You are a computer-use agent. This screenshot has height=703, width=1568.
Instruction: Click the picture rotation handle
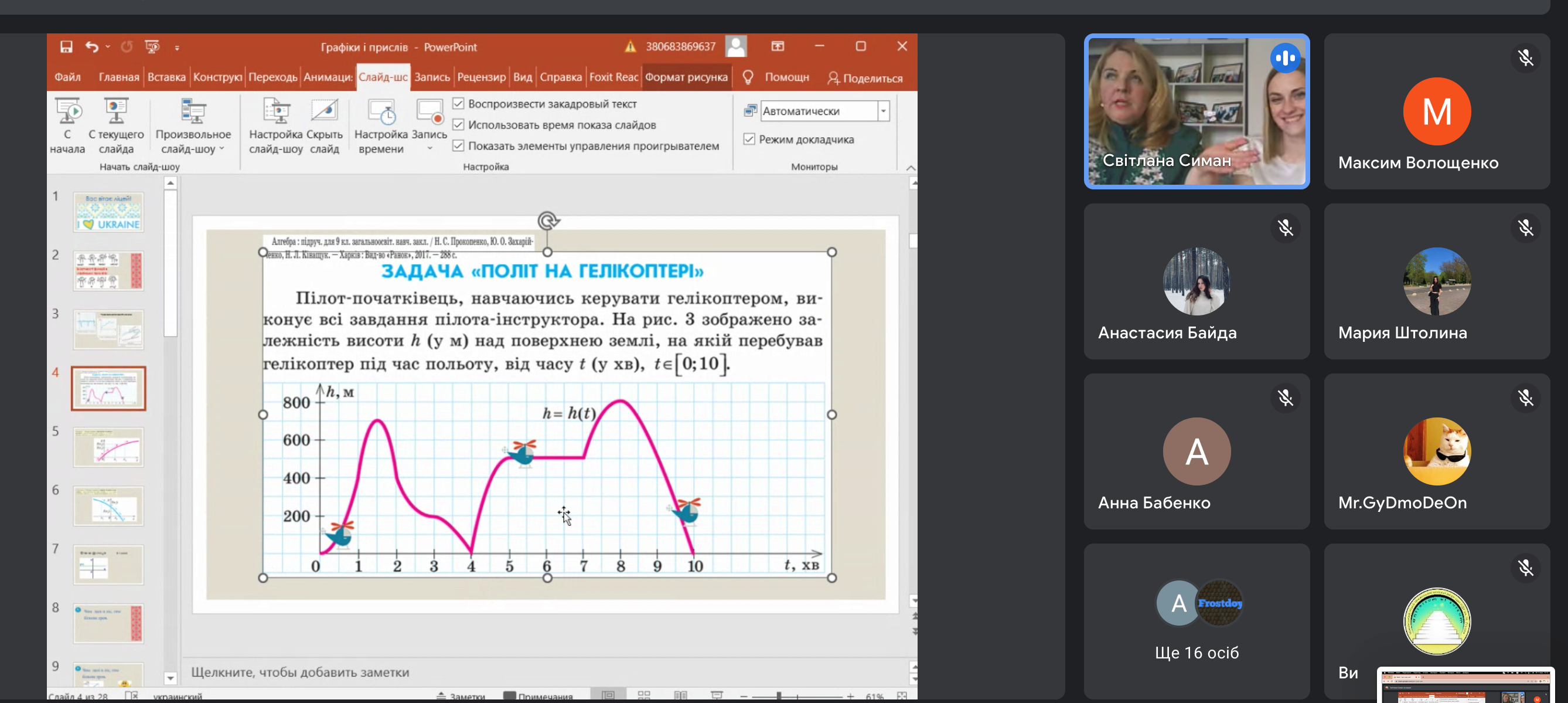pos(548,220)
